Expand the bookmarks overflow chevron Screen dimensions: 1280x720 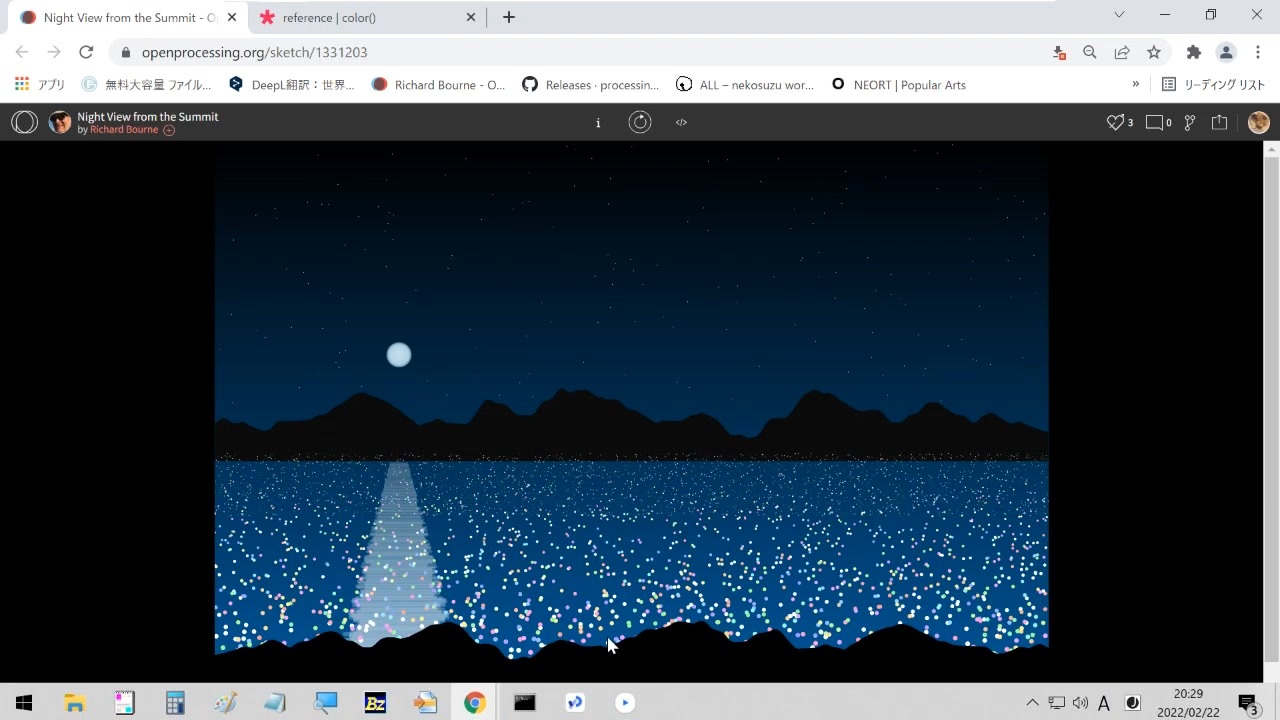pos(1135,84)
